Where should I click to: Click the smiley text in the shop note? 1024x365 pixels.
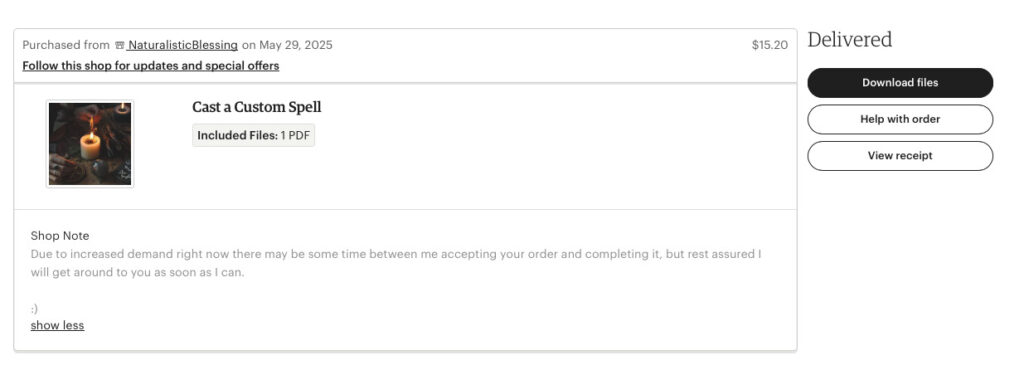click(34, 309)
